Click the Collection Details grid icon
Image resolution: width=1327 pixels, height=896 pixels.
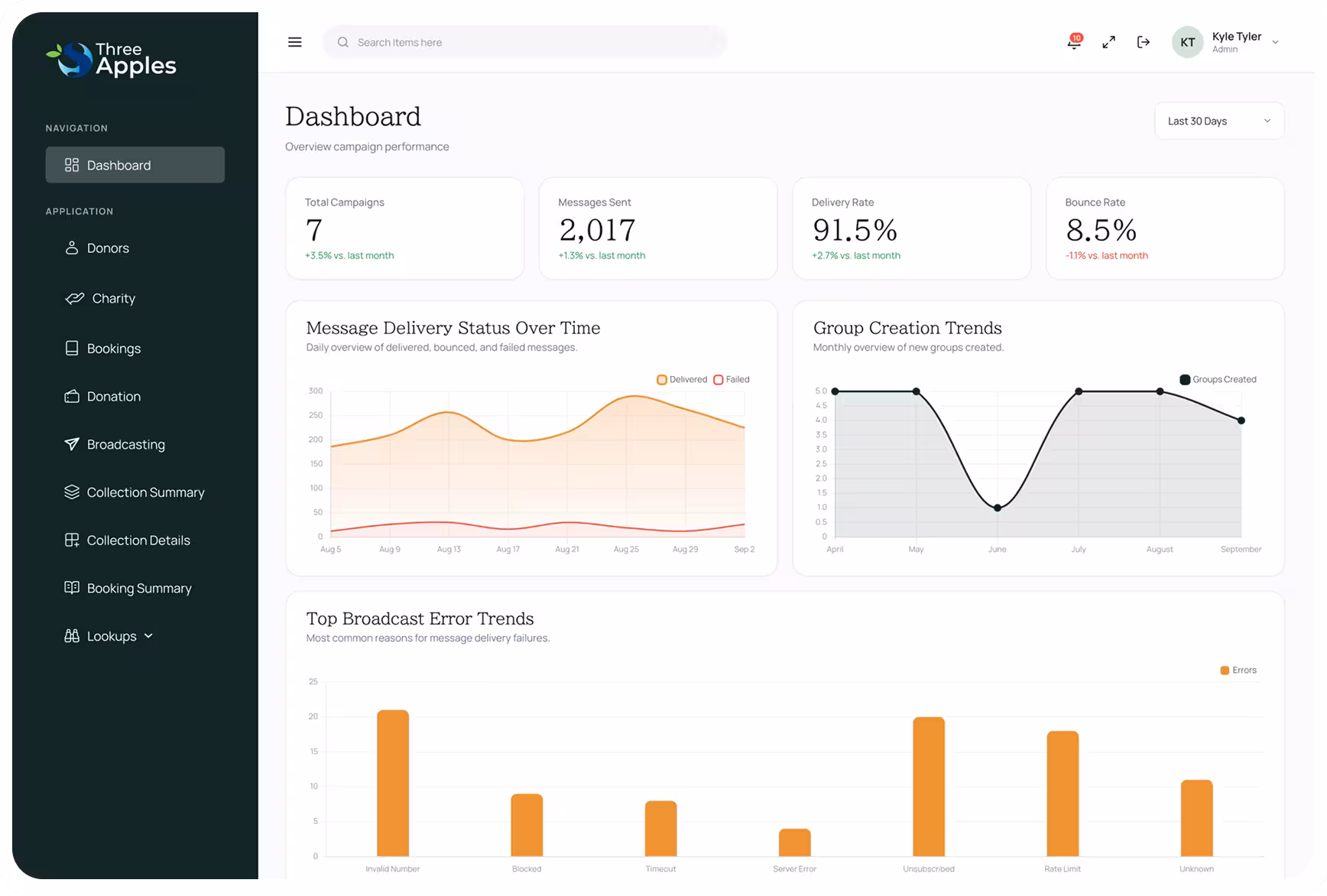pyautogui.click(x=72, y=540)
